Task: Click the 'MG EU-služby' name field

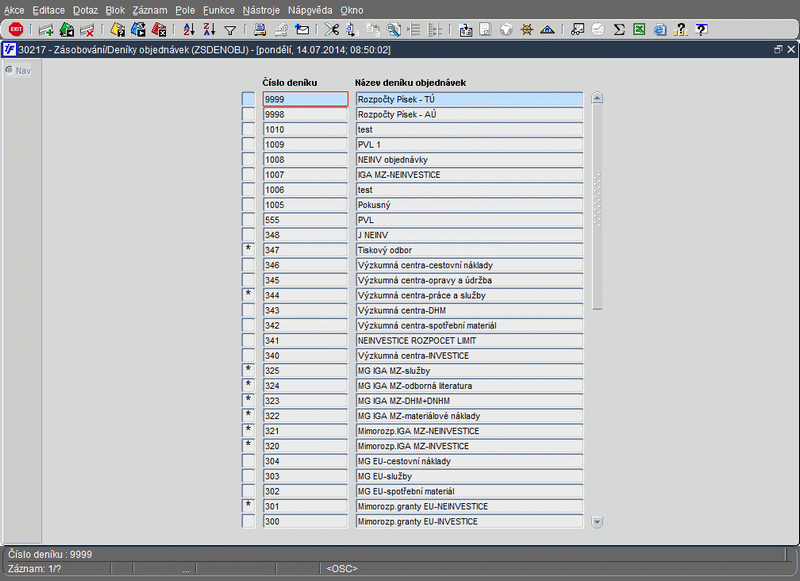Action: pos(469,476)
